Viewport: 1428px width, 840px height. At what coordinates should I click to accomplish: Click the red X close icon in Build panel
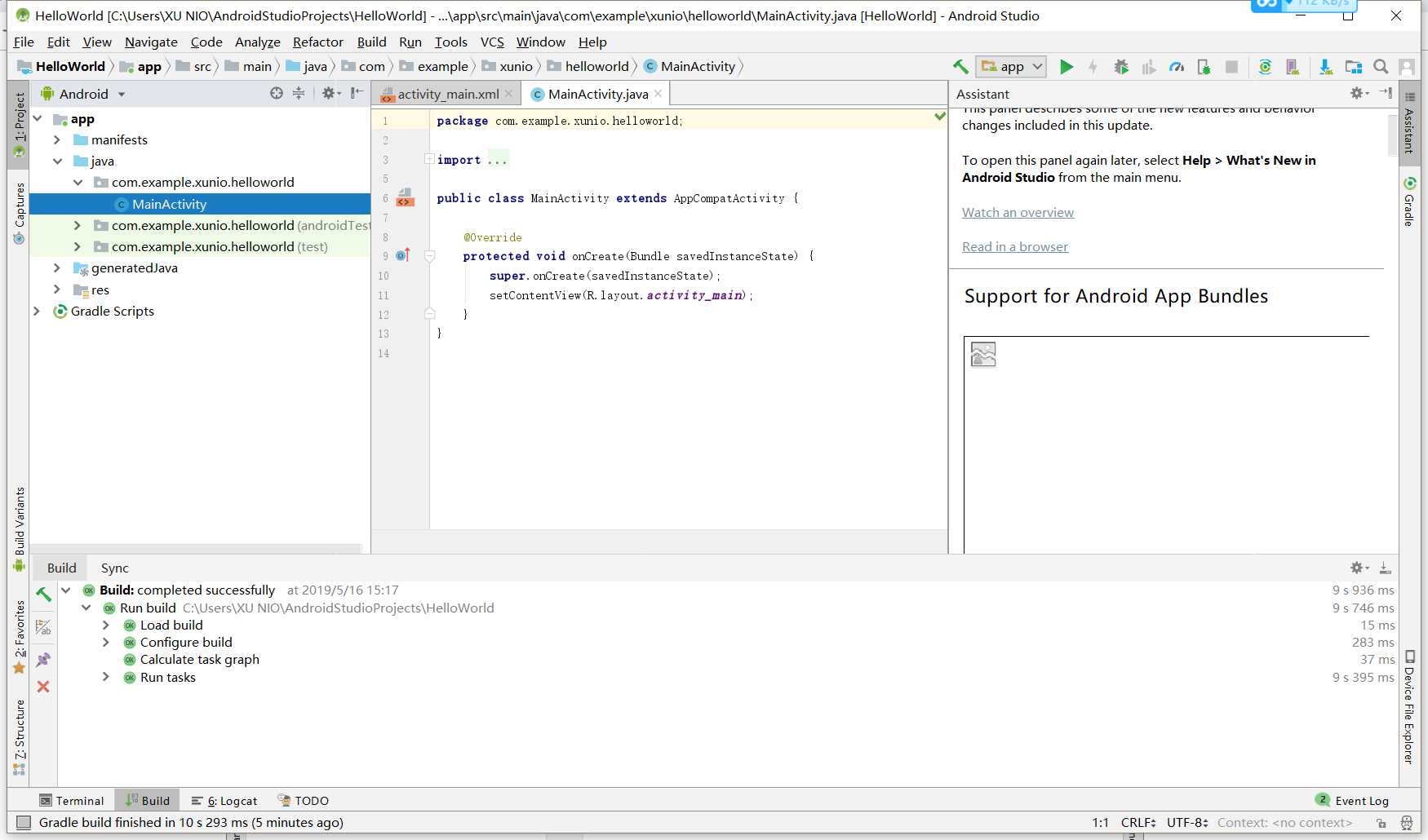point(43,687)
